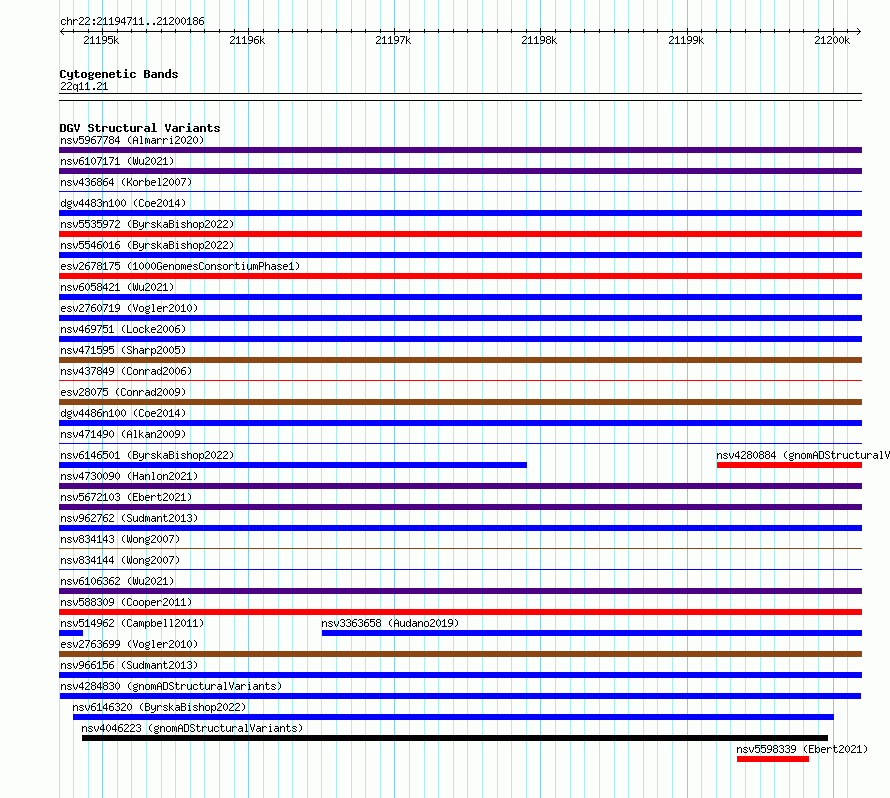Click the esv28075 (Conrad2009) label

(123, 392)
